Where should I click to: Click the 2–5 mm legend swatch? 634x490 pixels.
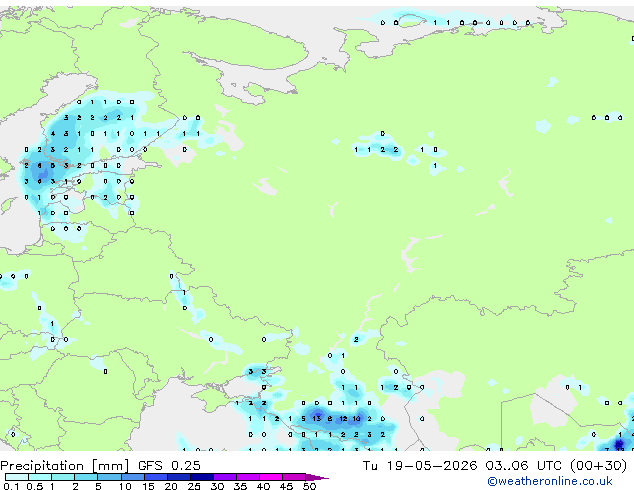(x=86, y=477)
